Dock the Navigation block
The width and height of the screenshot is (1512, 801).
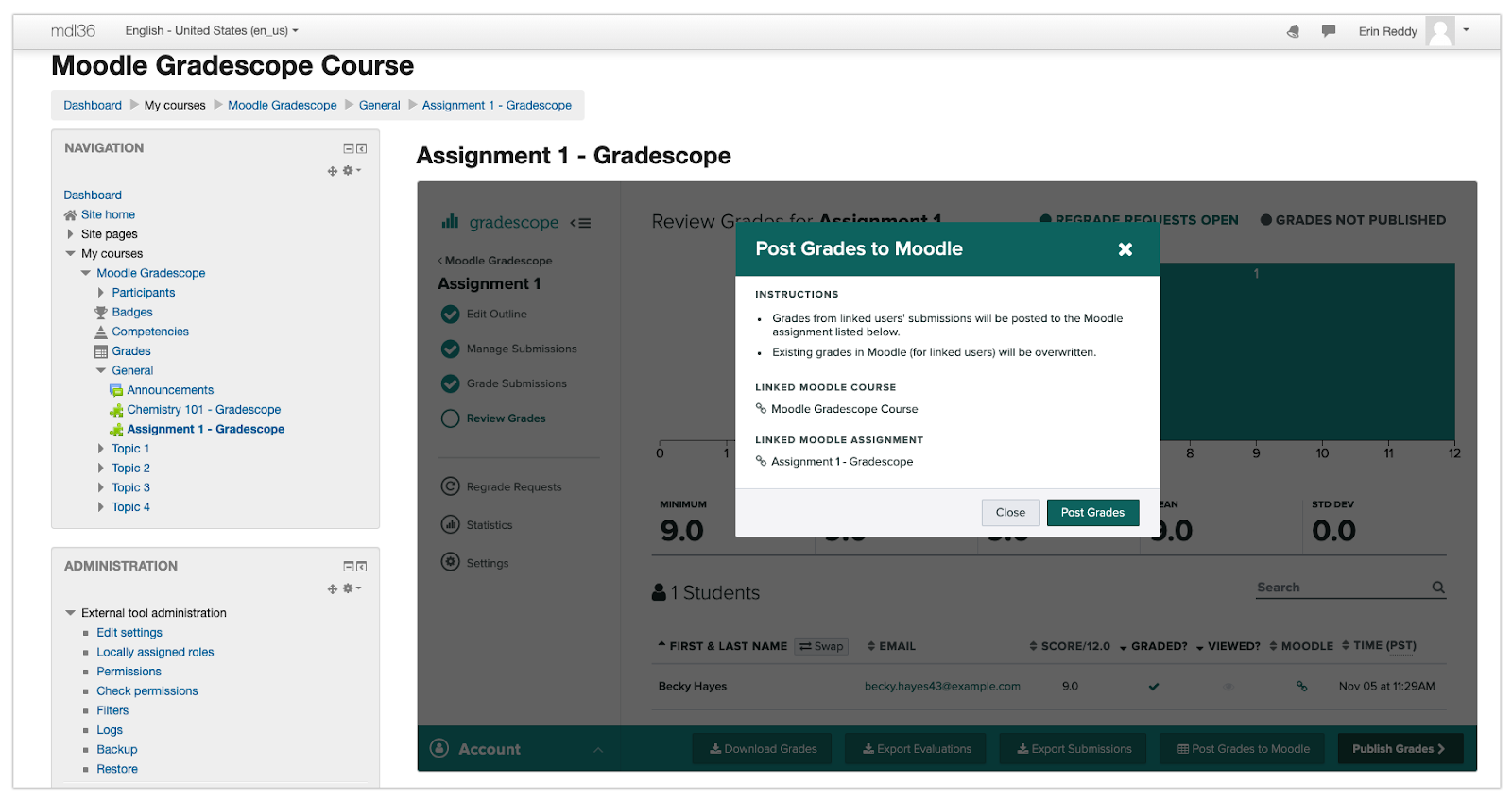point(361,148)
